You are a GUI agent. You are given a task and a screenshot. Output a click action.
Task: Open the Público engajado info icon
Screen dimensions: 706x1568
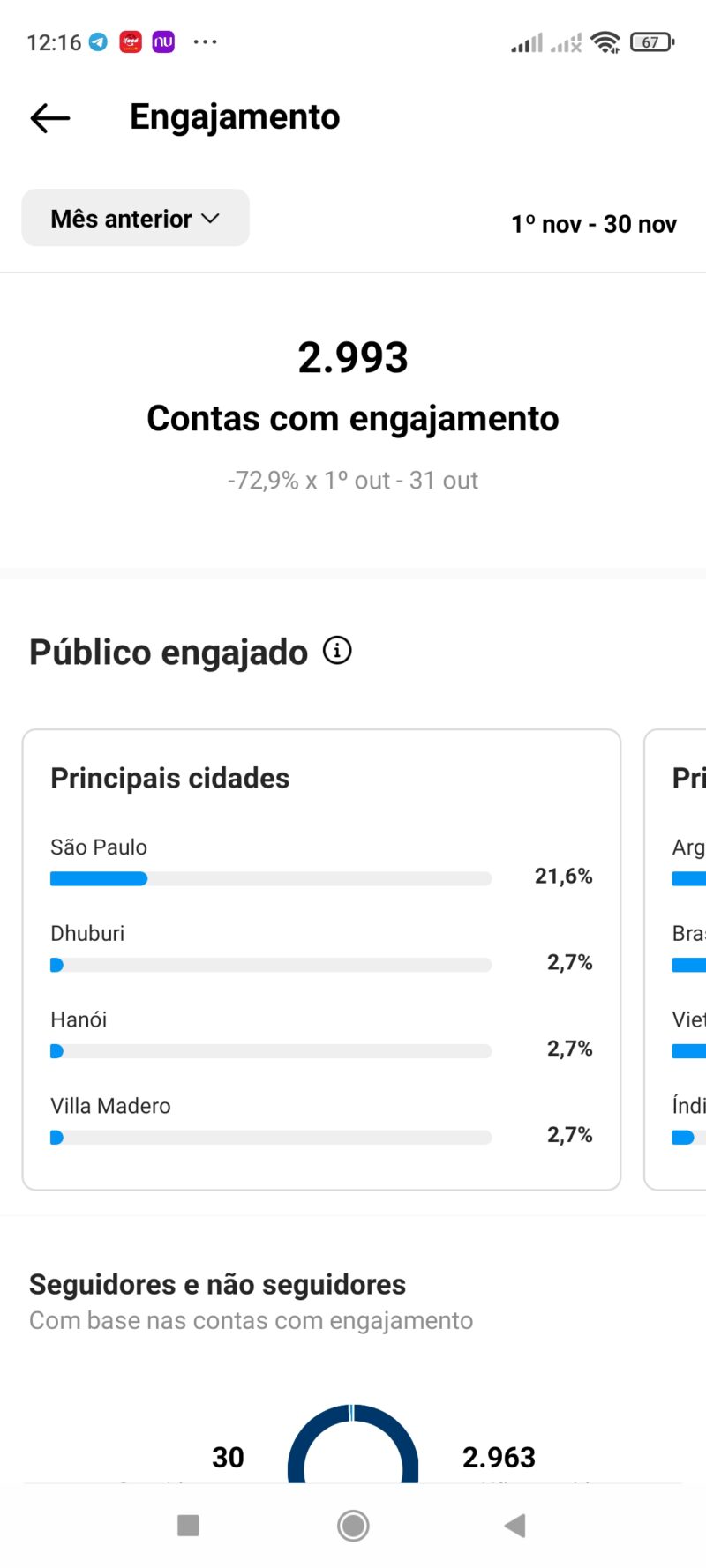pyautogui.click(x=337, y=651)
